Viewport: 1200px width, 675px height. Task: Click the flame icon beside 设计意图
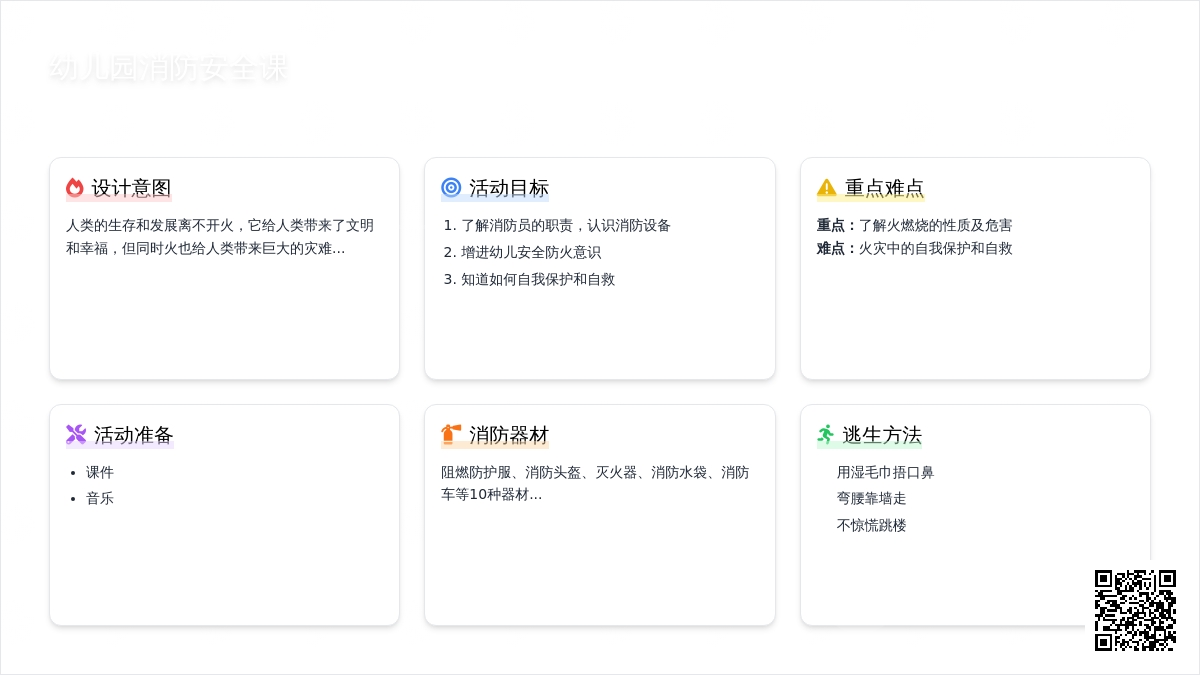click(x=75, y=188)
